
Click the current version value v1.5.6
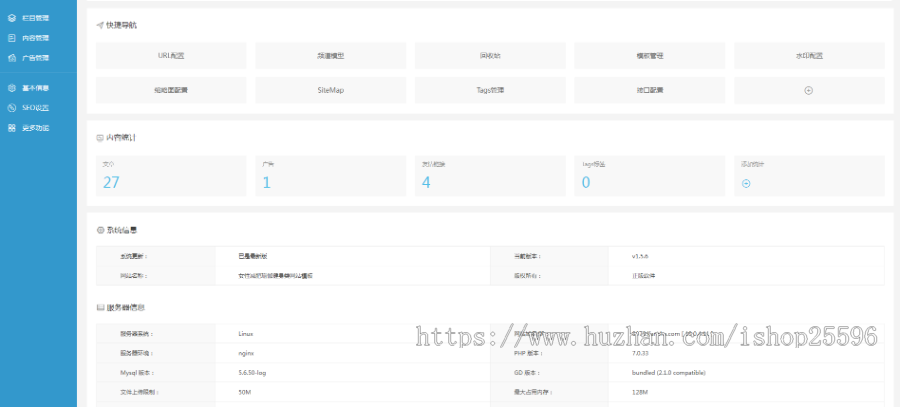tap(640, 257)
